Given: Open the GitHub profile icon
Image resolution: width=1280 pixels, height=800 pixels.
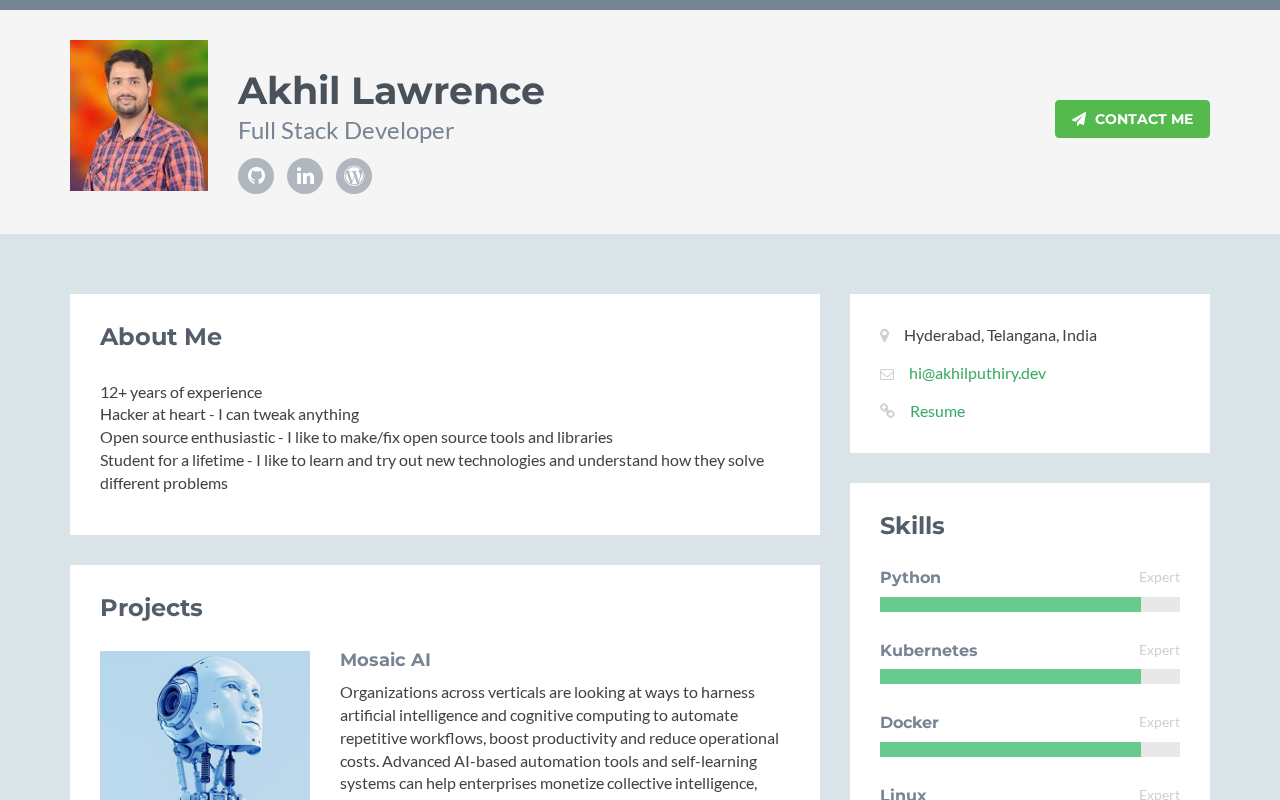Looking at the screenshot, I should click(x=256, y=176).
